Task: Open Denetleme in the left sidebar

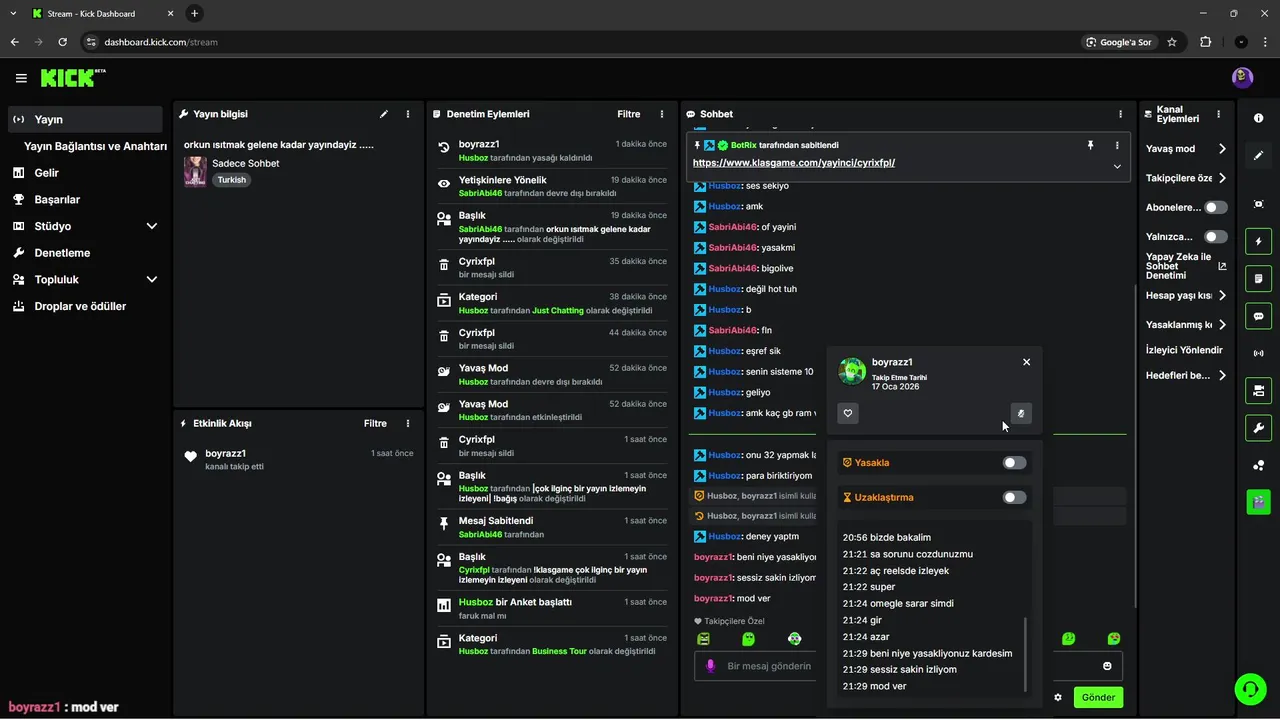Action: pos(62,253)
